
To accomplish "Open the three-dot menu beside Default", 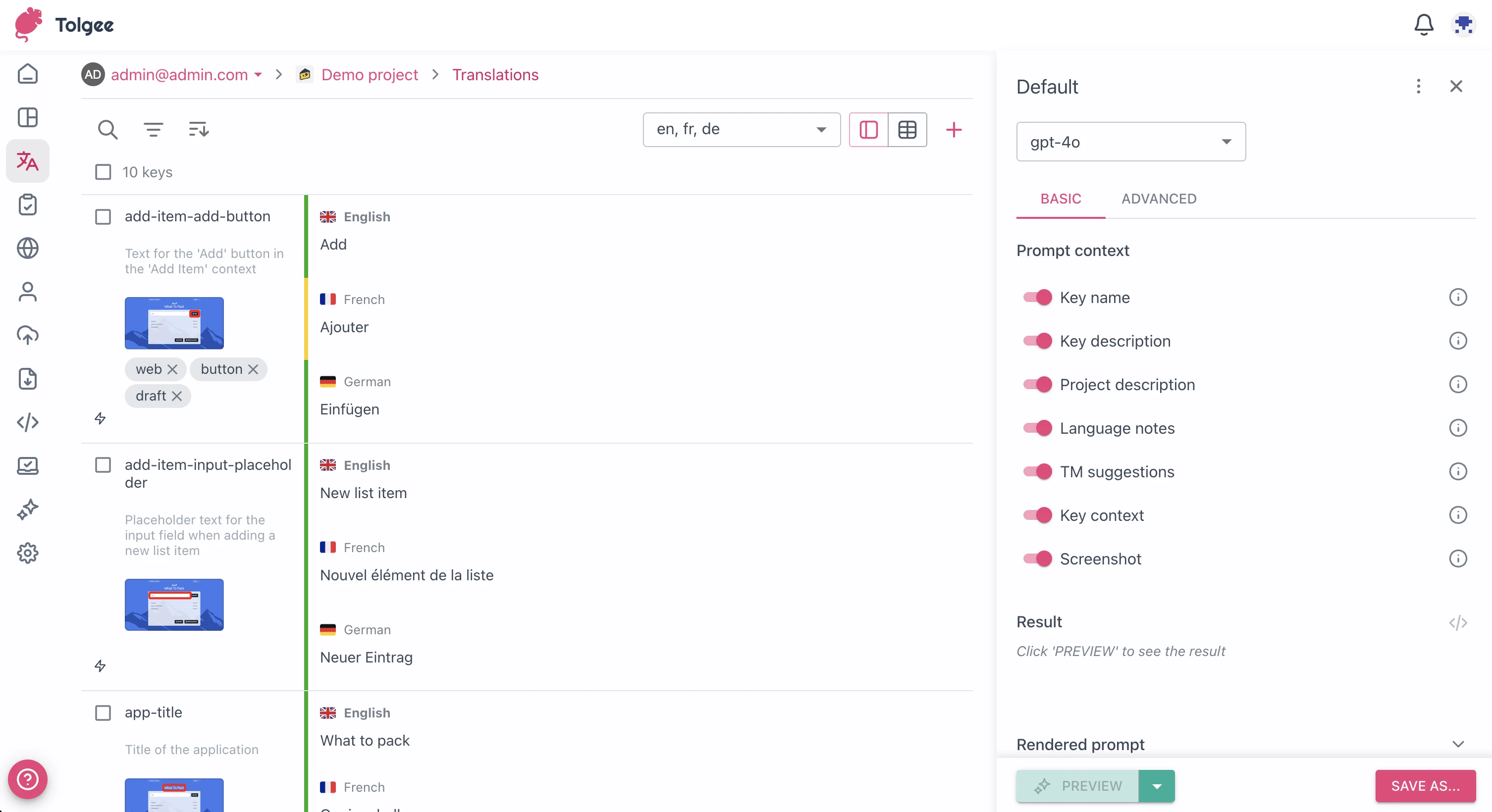I will tap(1418, 87).
